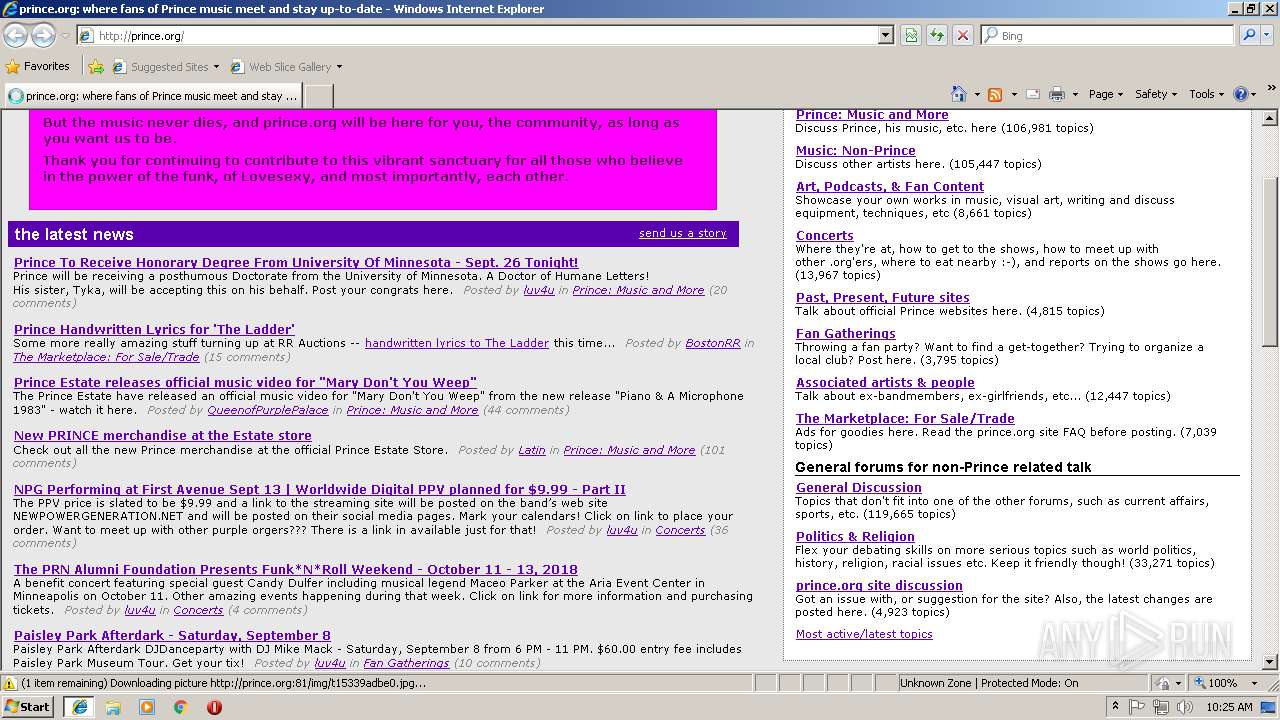The image size is (1280, 720).
Task: Click the Action Center flag tray icon
Action: (1137, 707)
